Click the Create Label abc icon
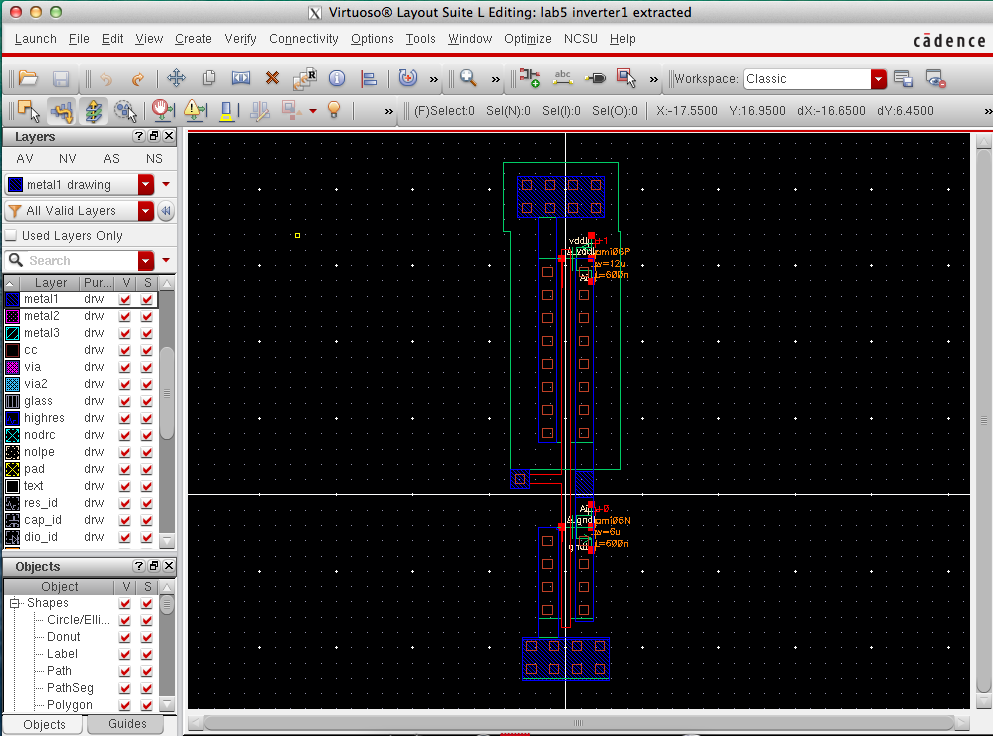This screenshot has height=736, width=993. 563,78
